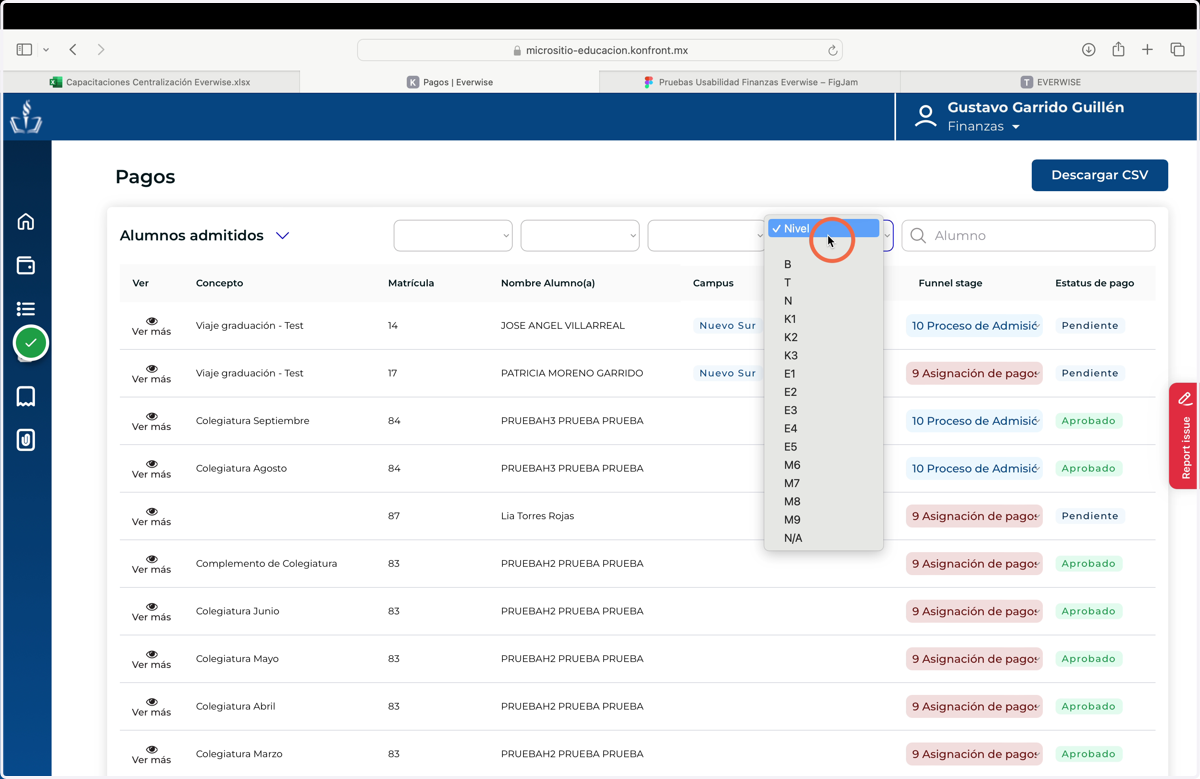The image size is (1200, 779).
Task: Switch to Capacitaciones Centralización Everwise.xlsx tab
Action: coord(151,82)
